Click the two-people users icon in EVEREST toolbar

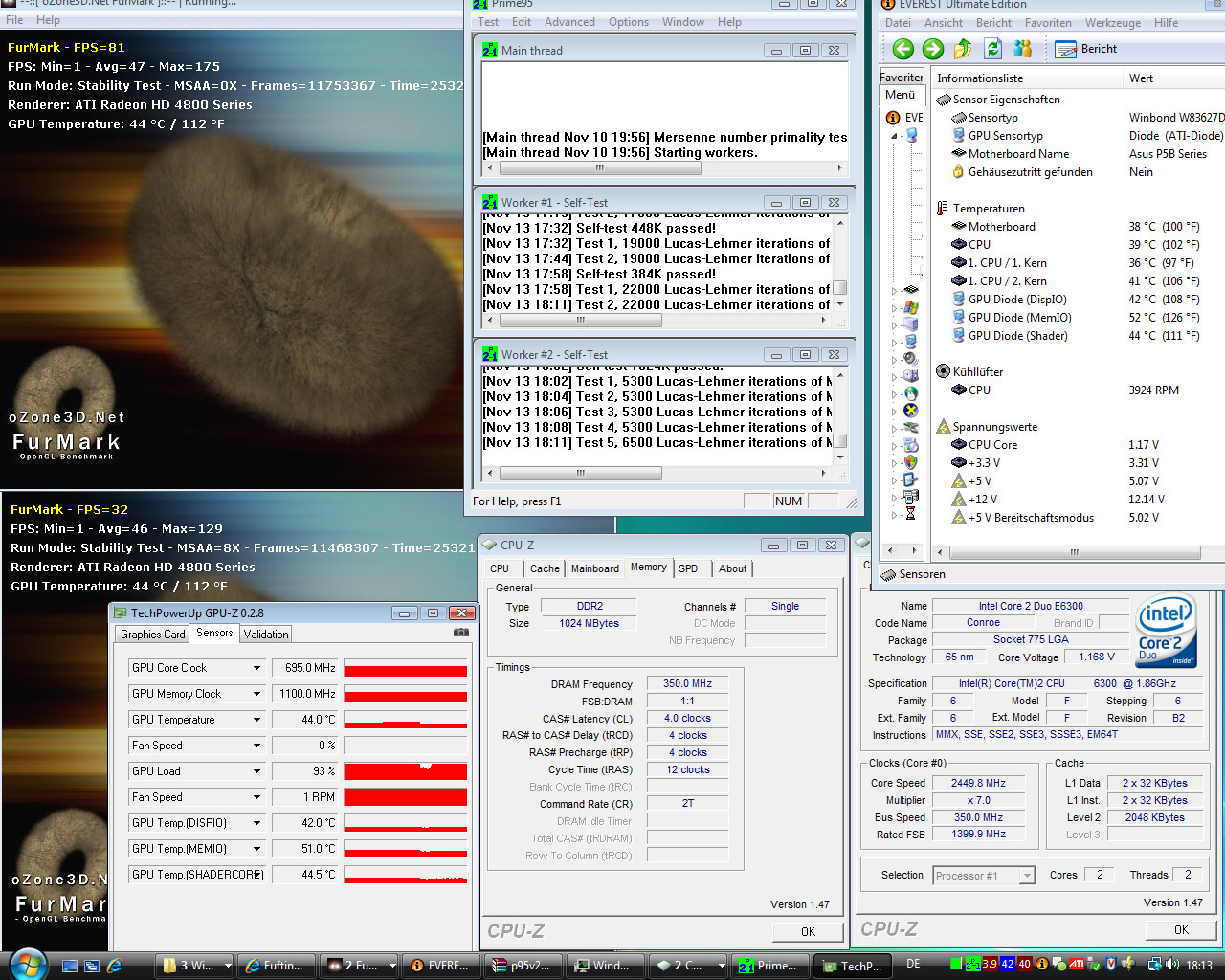(x=1023, y=49)
